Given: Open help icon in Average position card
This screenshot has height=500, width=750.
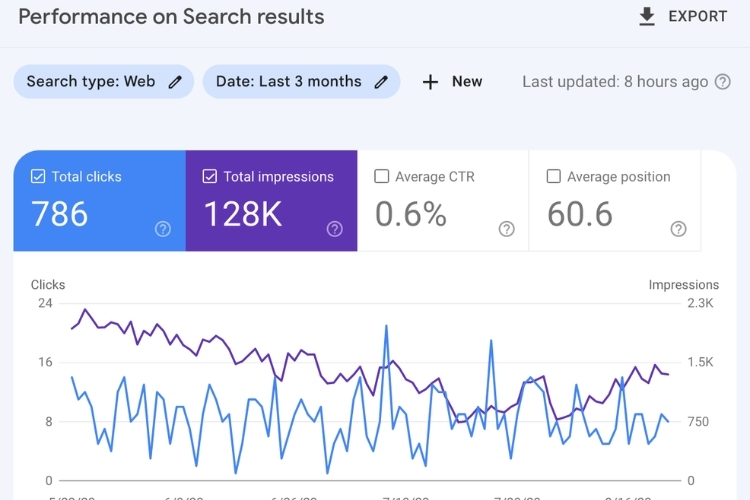Looking at the screenshot, I should (678, 229).
